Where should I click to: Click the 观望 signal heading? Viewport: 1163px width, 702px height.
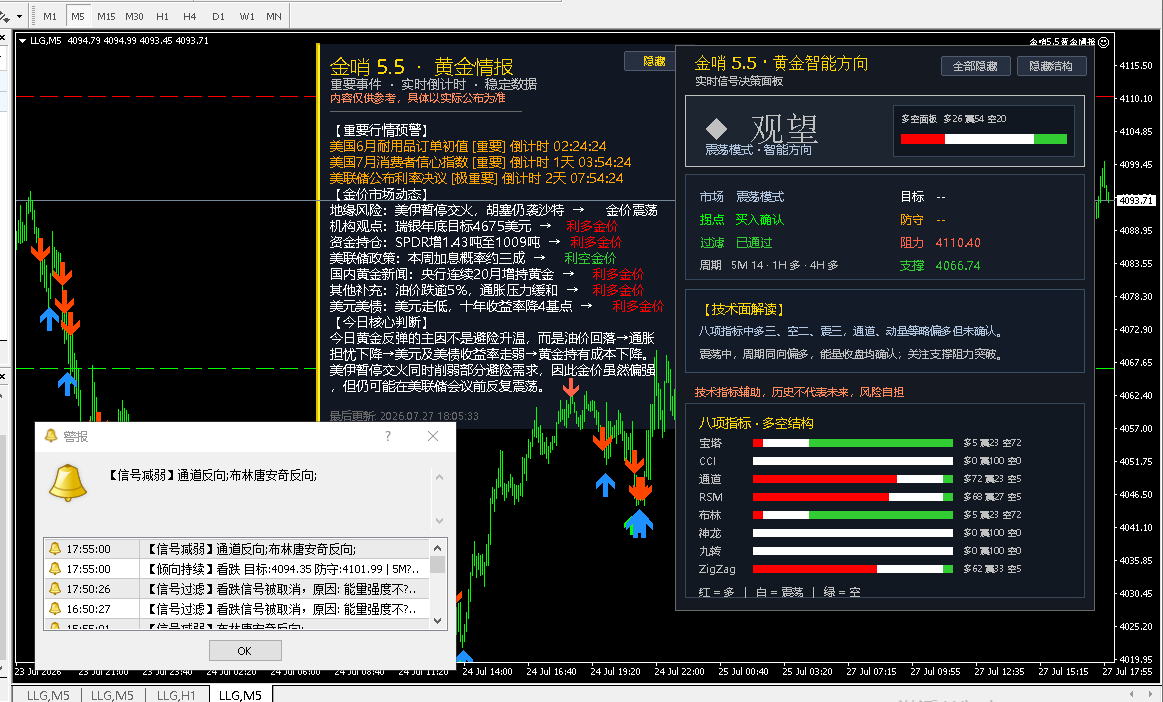click(x=785, y=129)
